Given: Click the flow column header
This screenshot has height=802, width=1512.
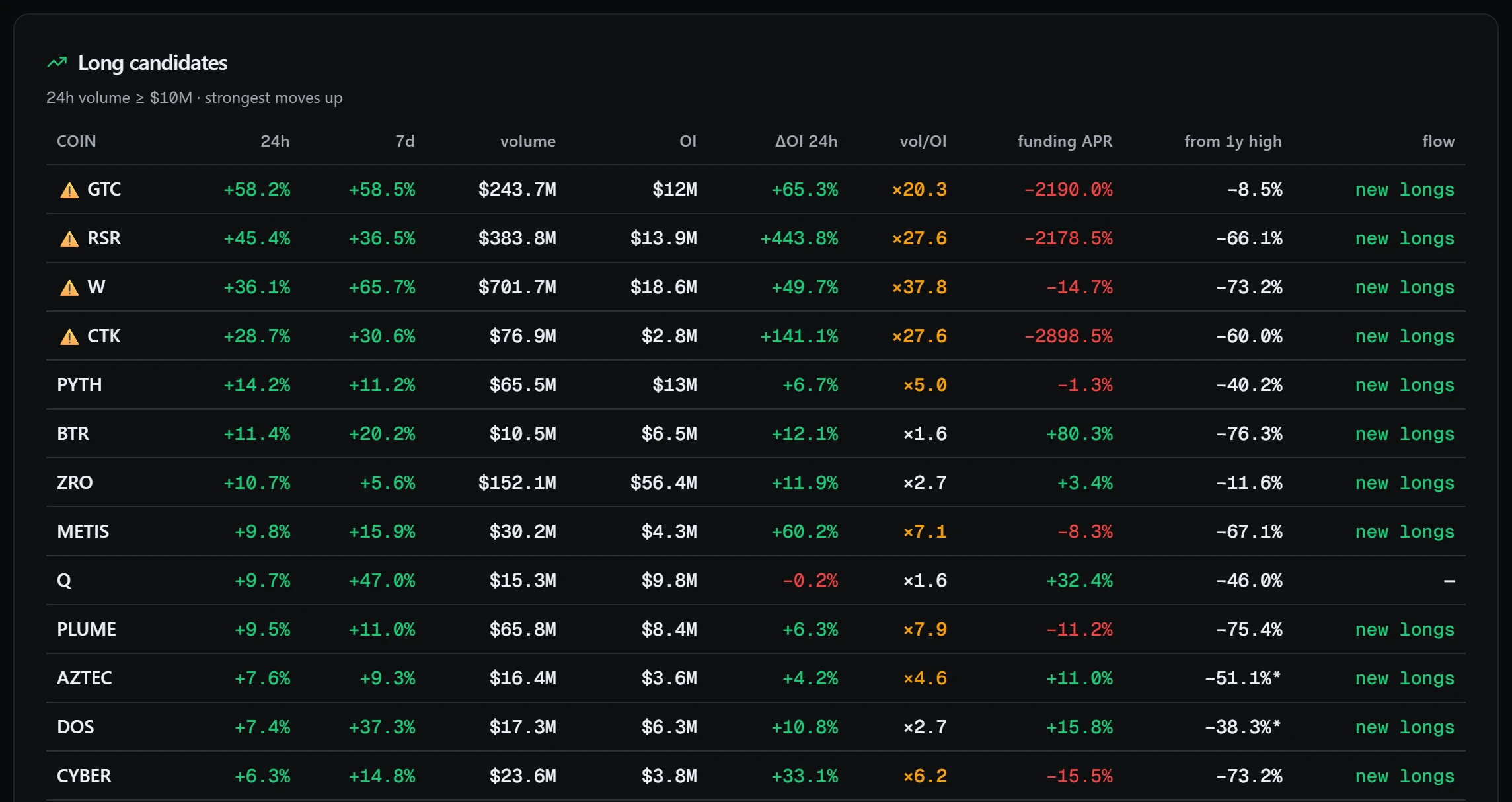Looking at the screenshot, I should [x=1439, y=141].
